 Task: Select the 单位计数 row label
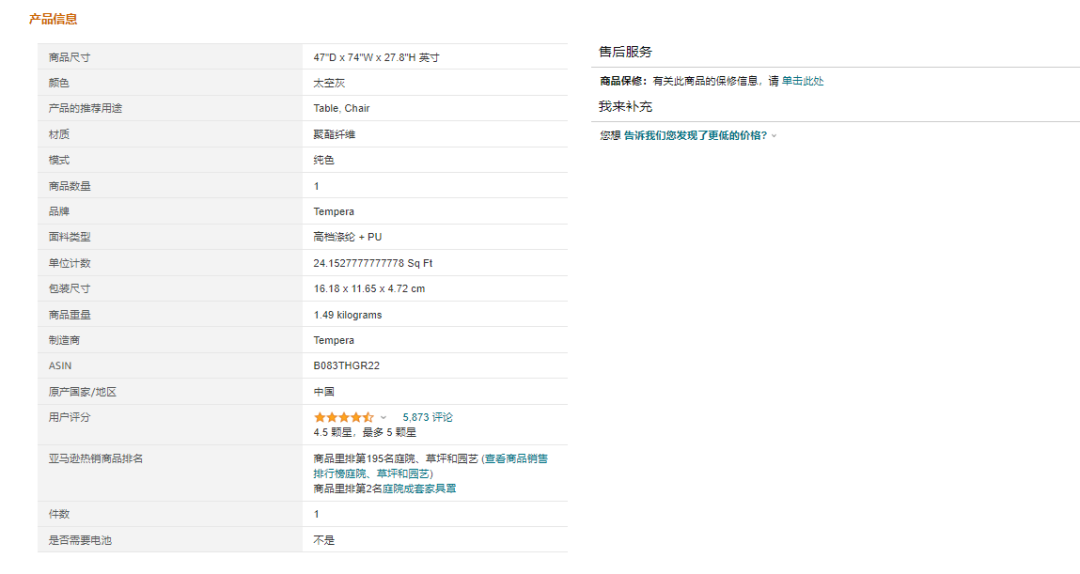(x=69, y=263)
